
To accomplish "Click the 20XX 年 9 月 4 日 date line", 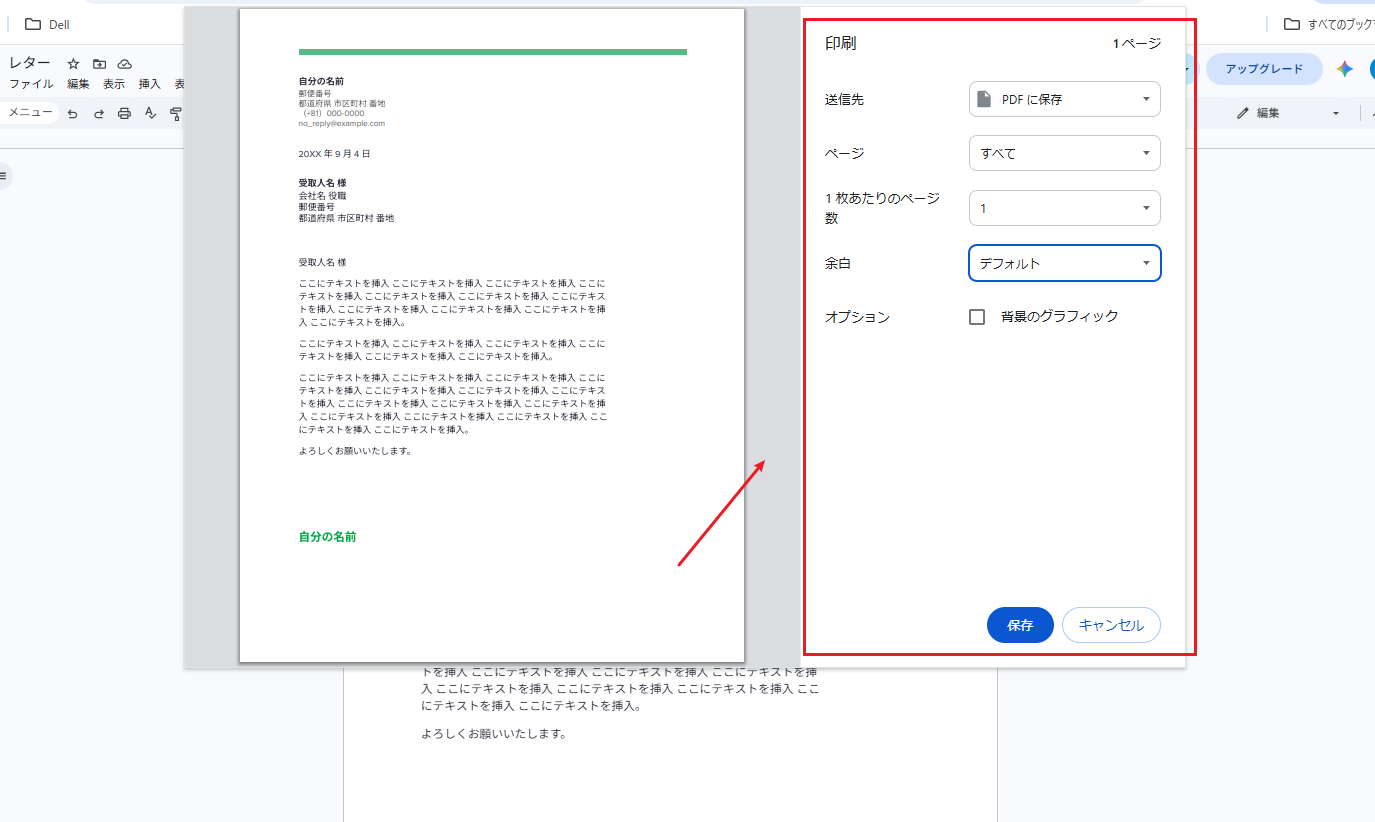I will point(334,154).
